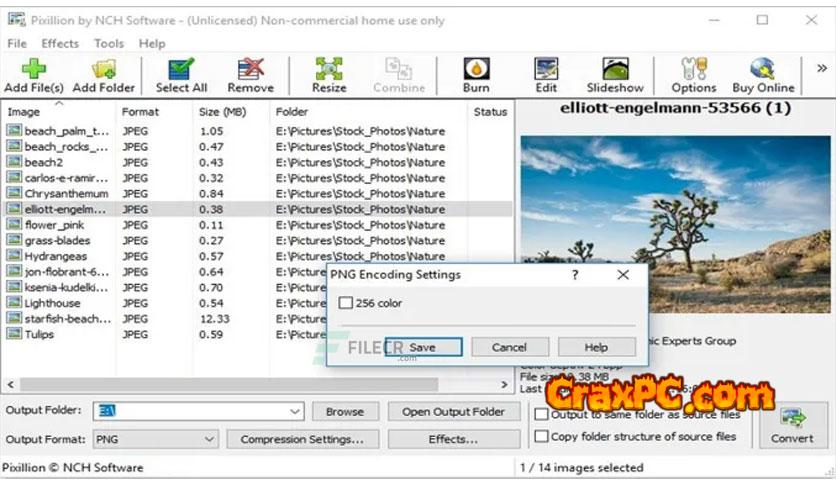
Task: Open the Output Folder dropdown list
Action: click(295, 411)
